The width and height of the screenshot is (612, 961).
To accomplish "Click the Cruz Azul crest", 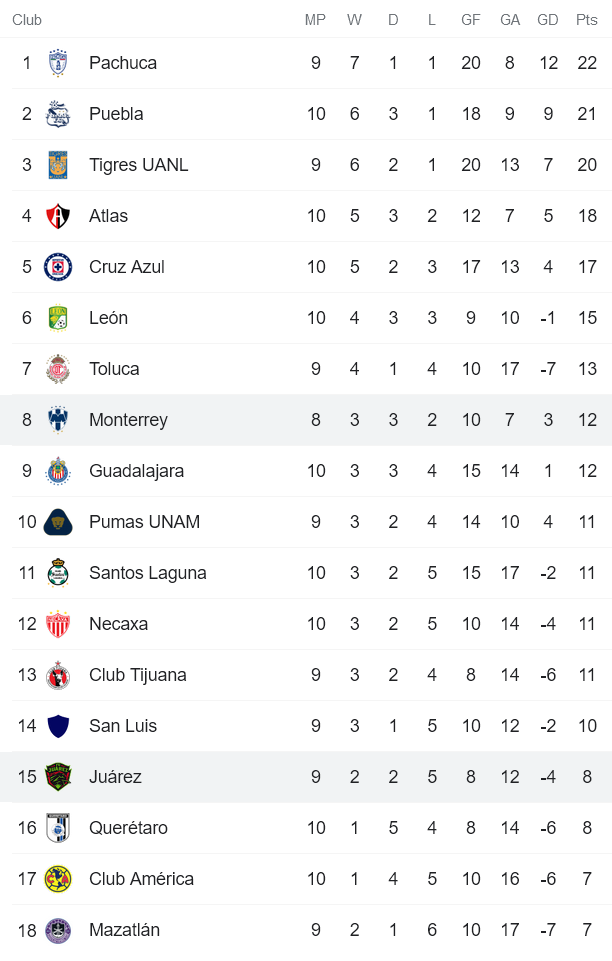I will pos(59,266).
